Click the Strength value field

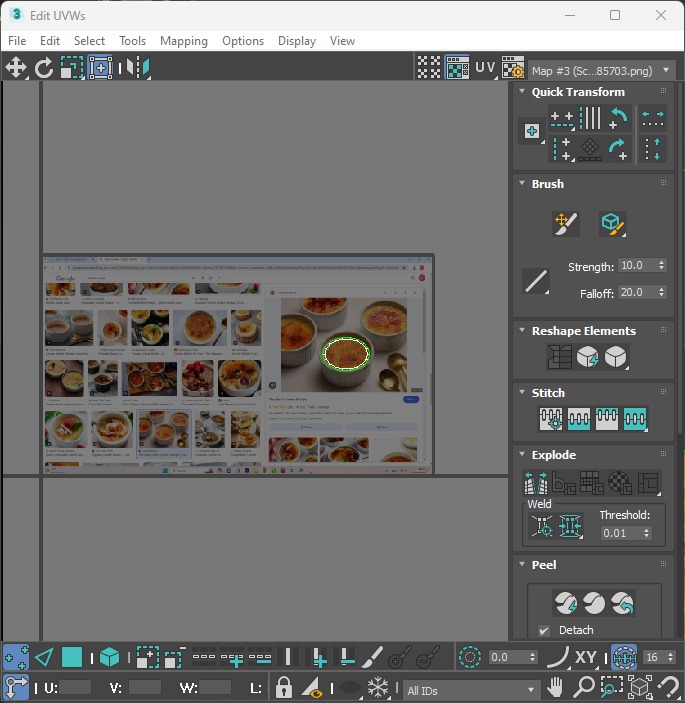point(637,265)
